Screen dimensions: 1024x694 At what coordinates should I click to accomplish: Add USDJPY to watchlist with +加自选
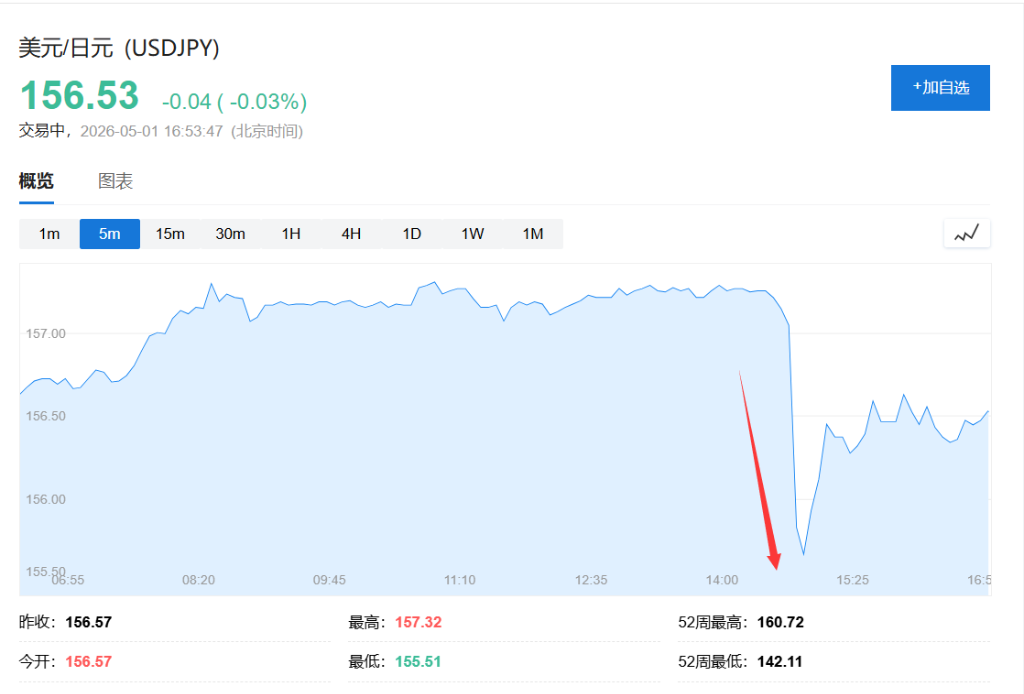pos(940,87)
